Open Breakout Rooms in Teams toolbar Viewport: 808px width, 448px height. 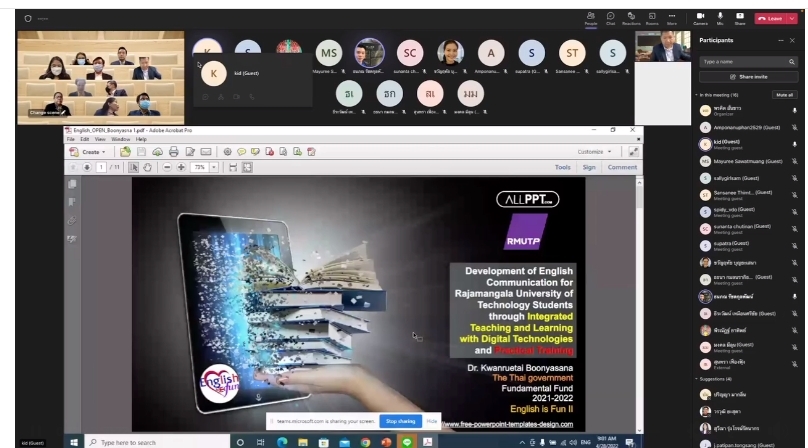(x=652, y=19)
